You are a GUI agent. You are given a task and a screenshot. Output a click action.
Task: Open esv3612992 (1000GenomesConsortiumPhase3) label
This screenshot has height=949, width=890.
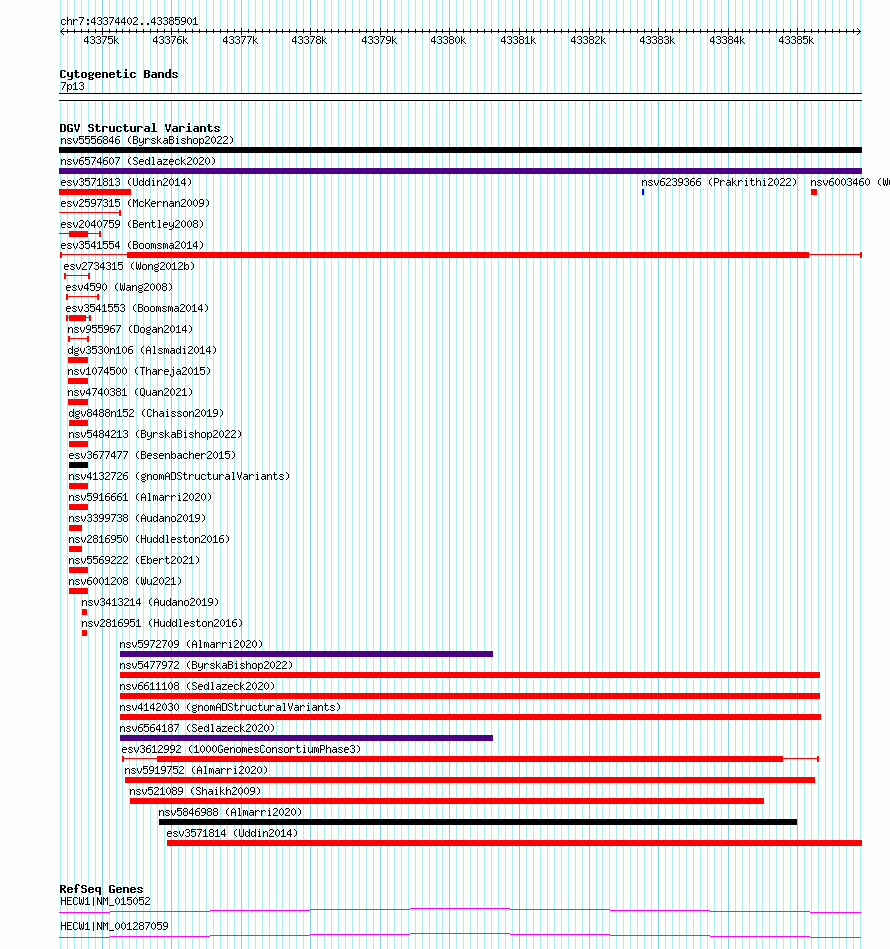click(241, 749)
